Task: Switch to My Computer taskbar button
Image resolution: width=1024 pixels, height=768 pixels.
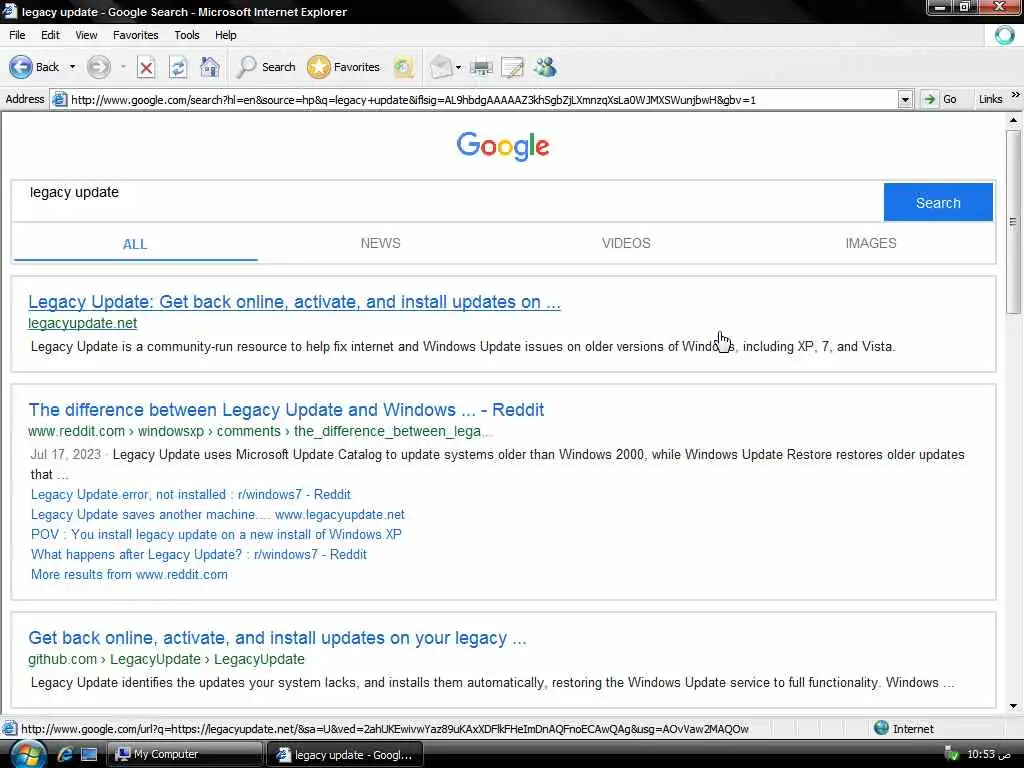Action: [185, 754]
